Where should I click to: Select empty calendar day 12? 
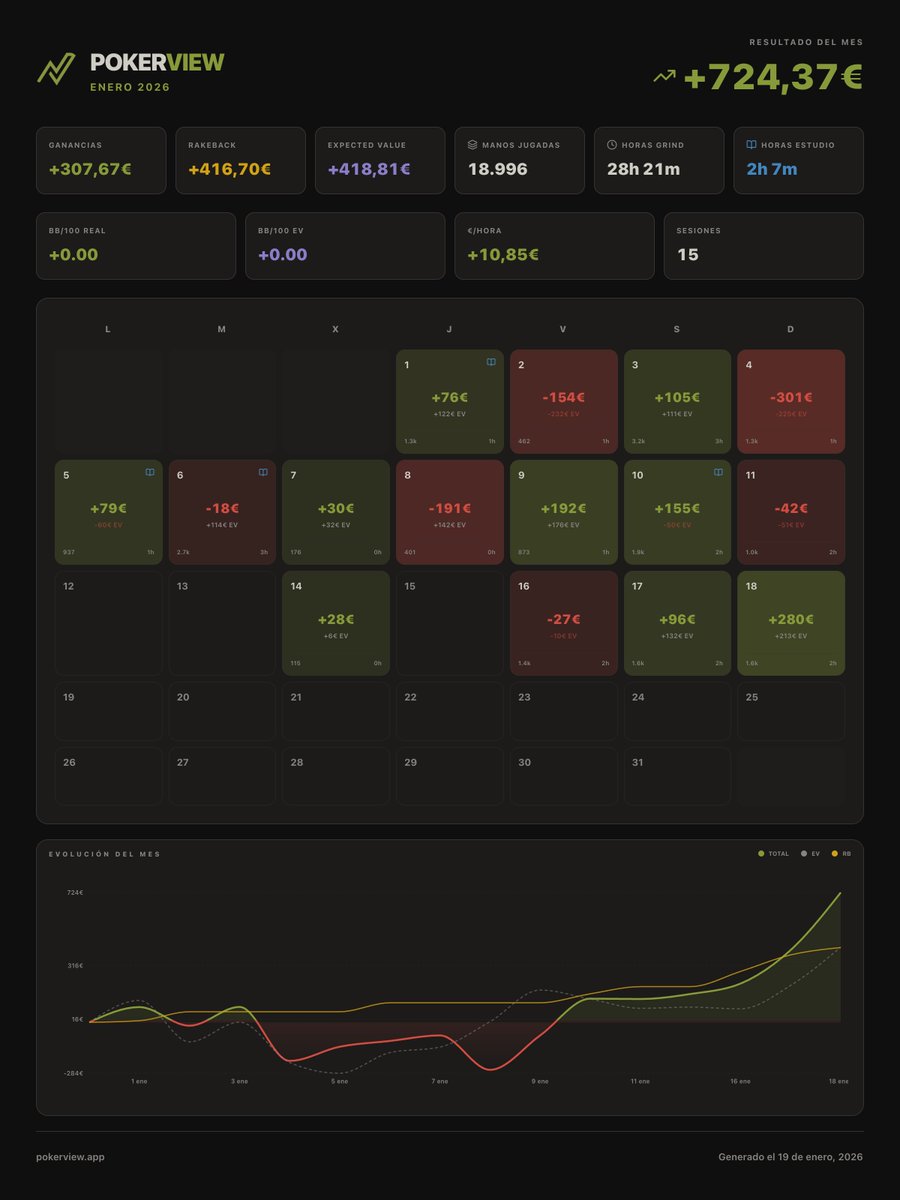109,623
